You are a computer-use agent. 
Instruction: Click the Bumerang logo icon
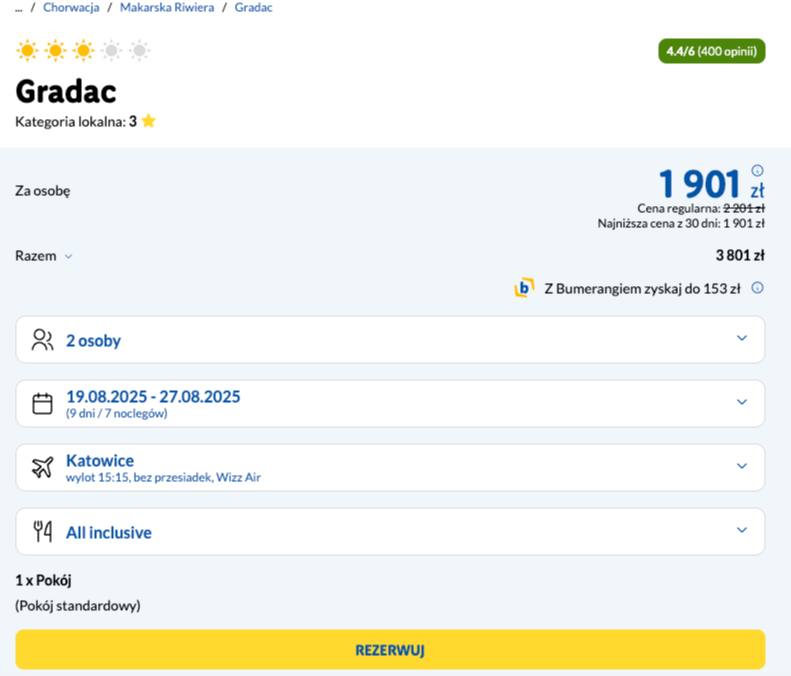[524, 288]
